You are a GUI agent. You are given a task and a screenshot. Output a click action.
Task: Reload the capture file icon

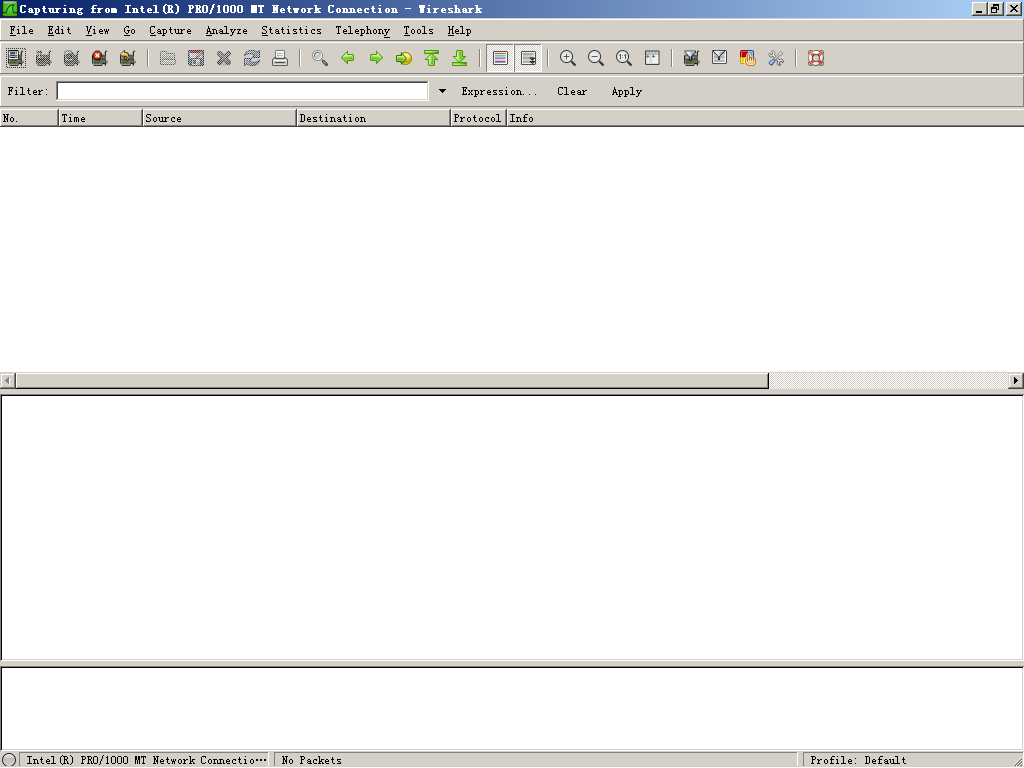click(x=252, y=58)
